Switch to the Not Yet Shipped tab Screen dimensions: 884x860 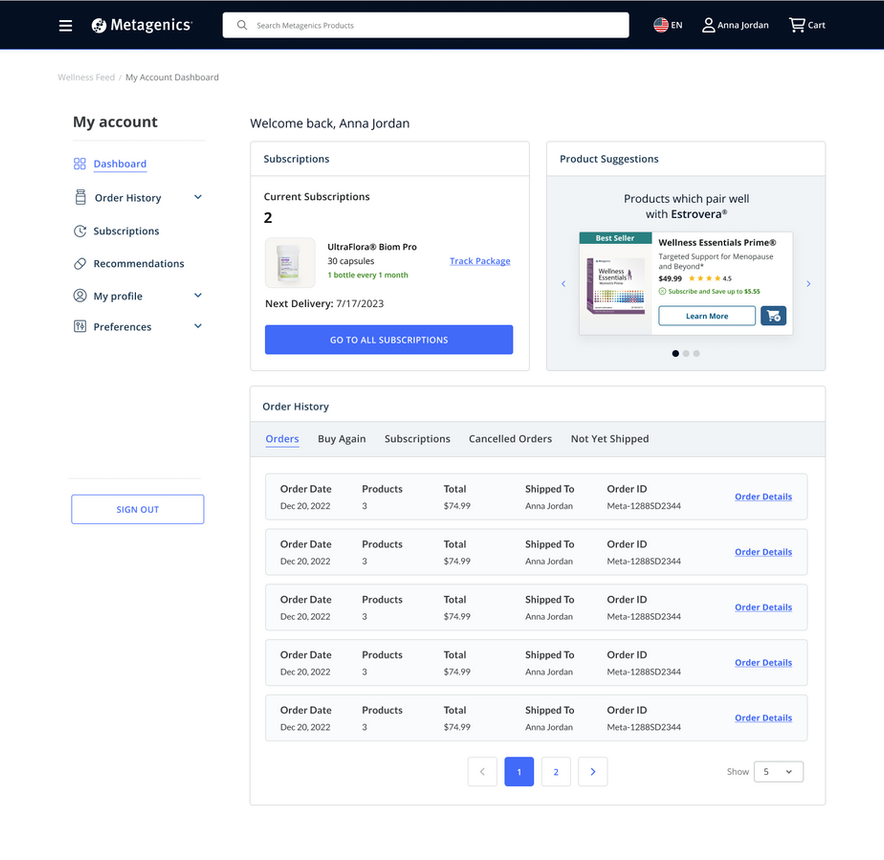(609, 439)
